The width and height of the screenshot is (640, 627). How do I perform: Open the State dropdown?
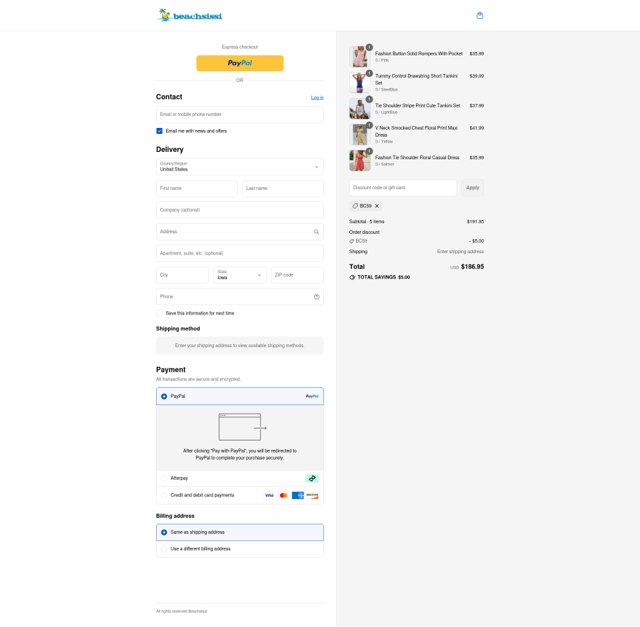click(x=240, y=275)
